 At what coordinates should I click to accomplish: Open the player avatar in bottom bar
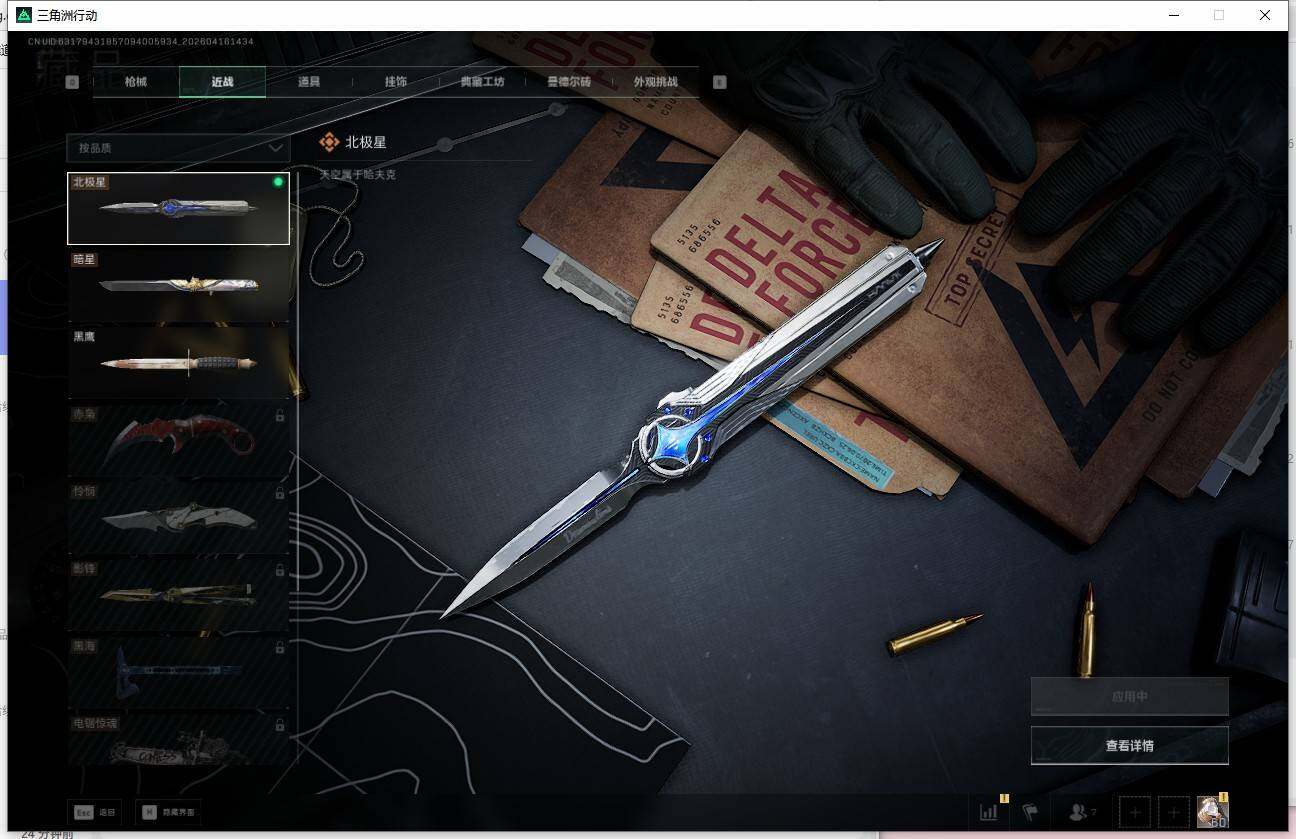pos(1212,811)
